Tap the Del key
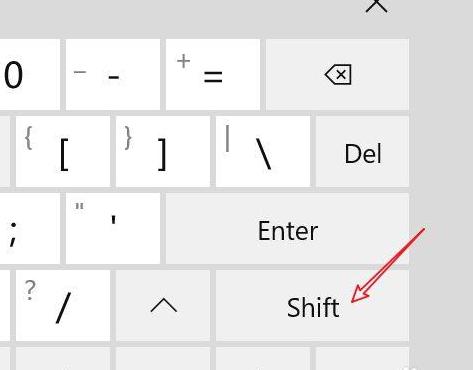This screenshot has height=370, width=473. [362, 151]
